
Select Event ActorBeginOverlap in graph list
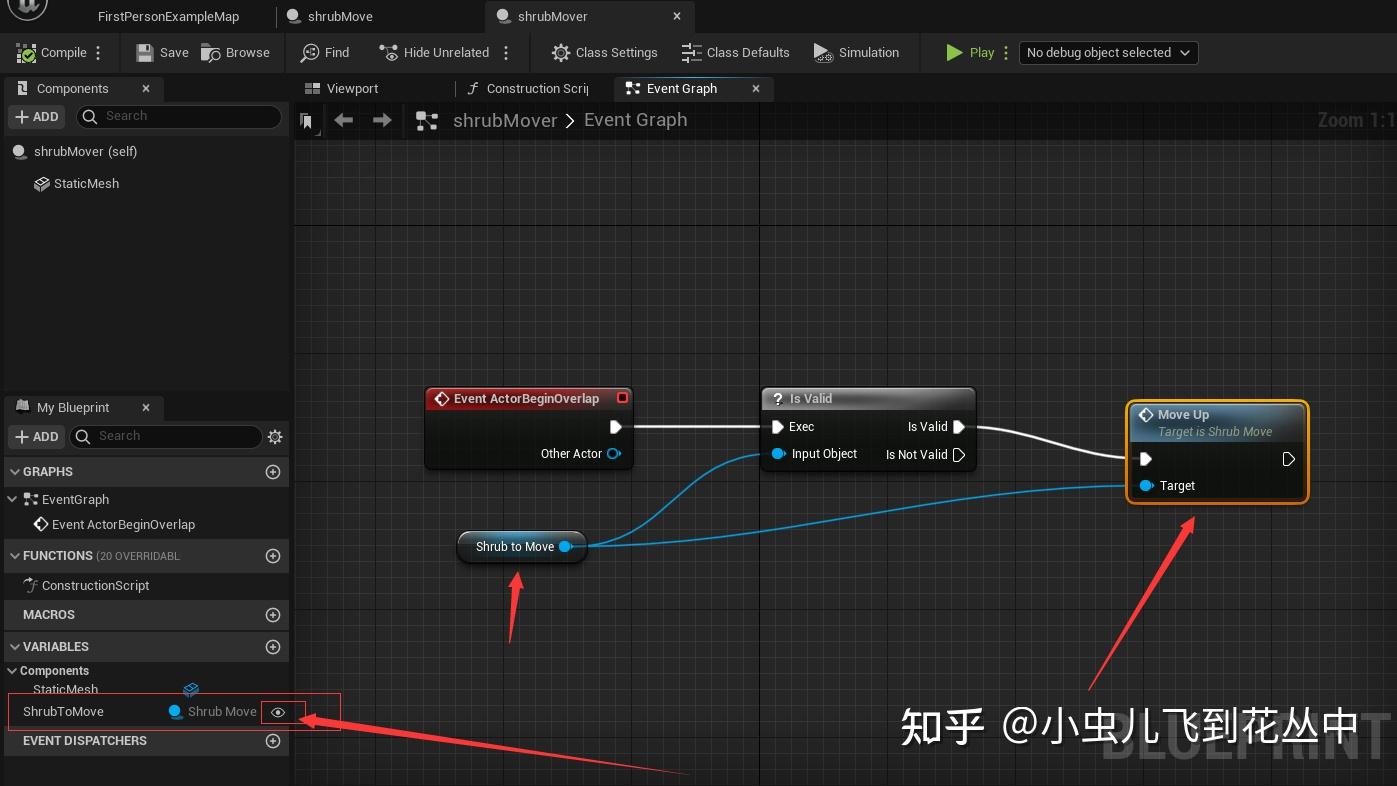(114, 525)
